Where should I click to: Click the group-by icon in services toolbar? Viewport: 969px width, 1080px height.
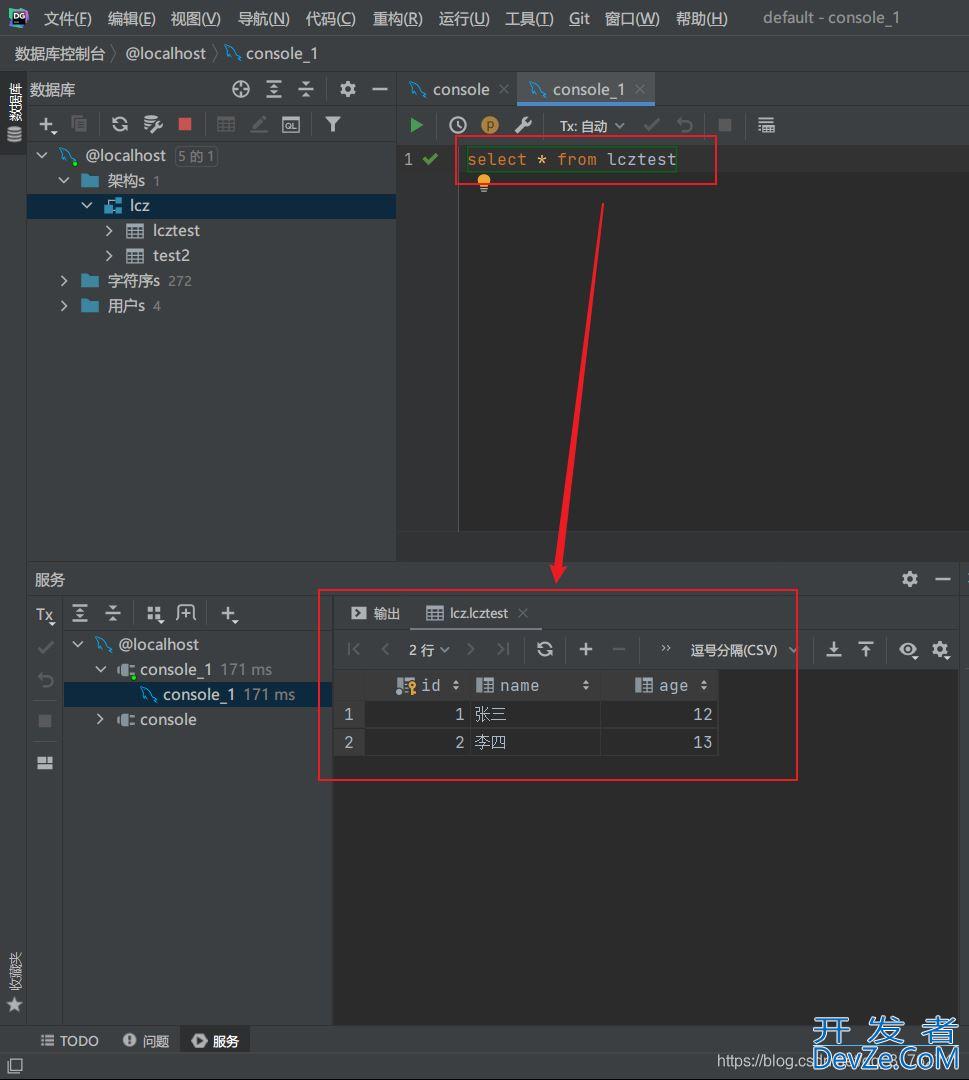[154, 613]
